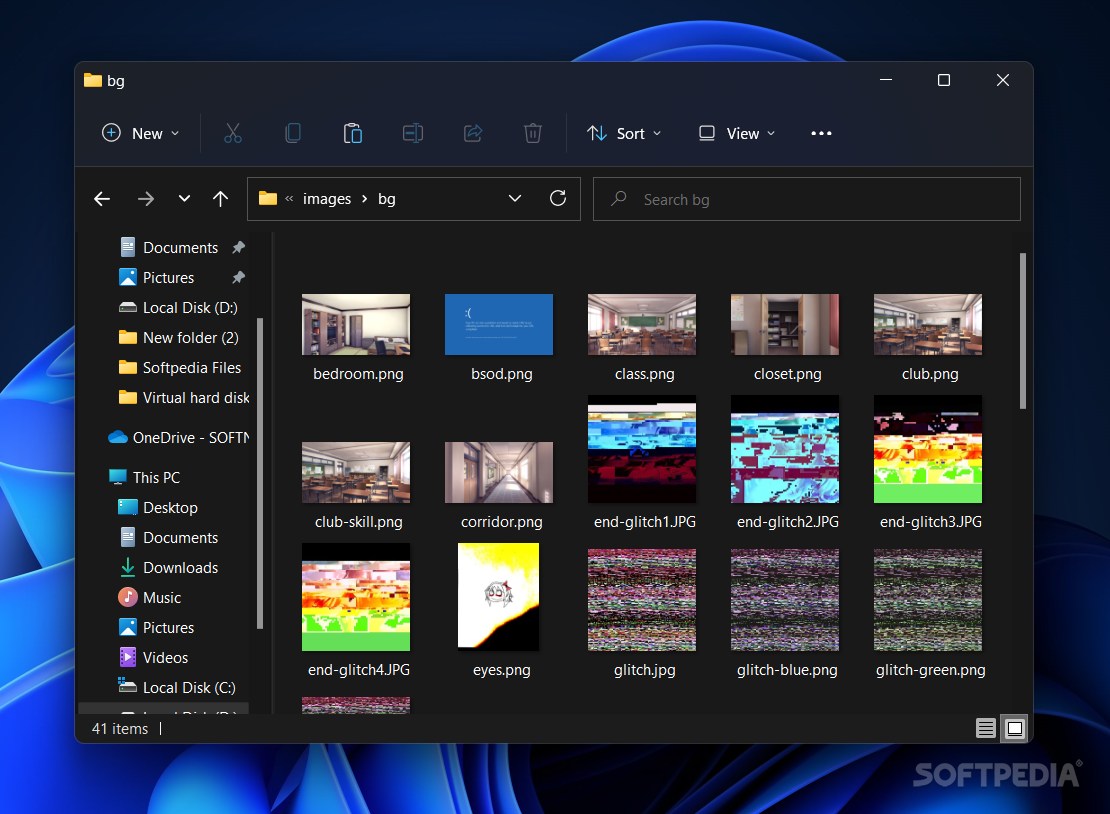
Task: Click the Local Disk (C:) drive icon
Action: [127, 686]
